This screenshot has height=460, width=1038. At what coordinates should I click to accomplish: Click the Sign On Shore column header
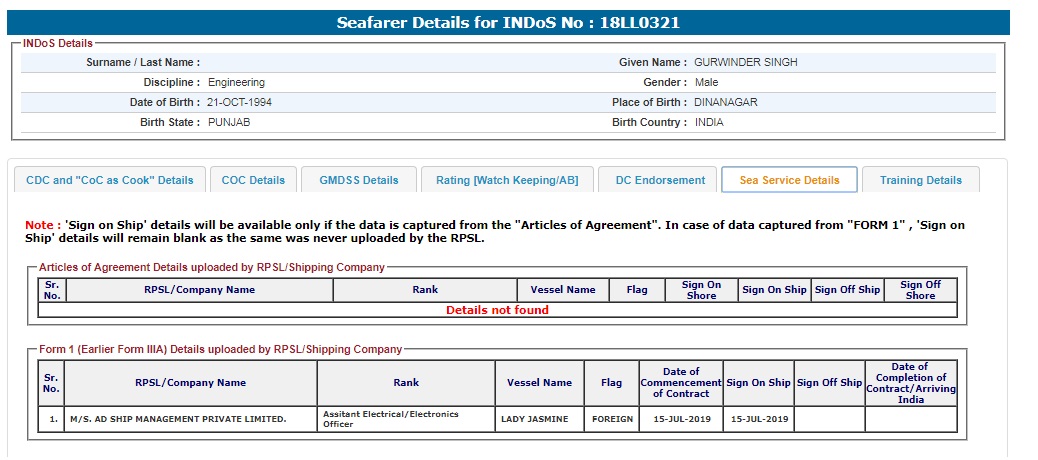coord(701,290)
